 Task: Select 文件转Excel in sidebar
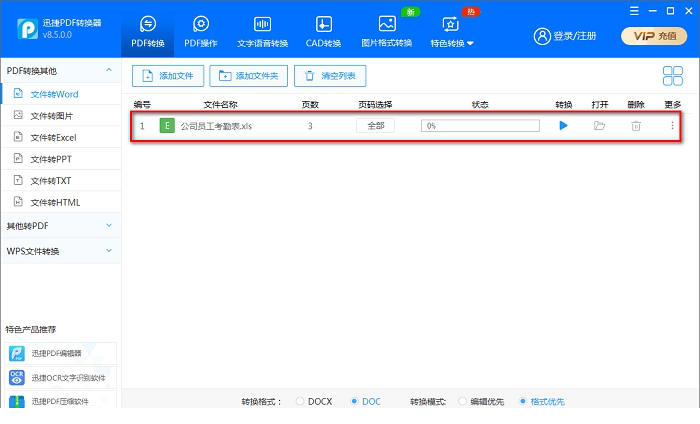[x=61, y=137]
